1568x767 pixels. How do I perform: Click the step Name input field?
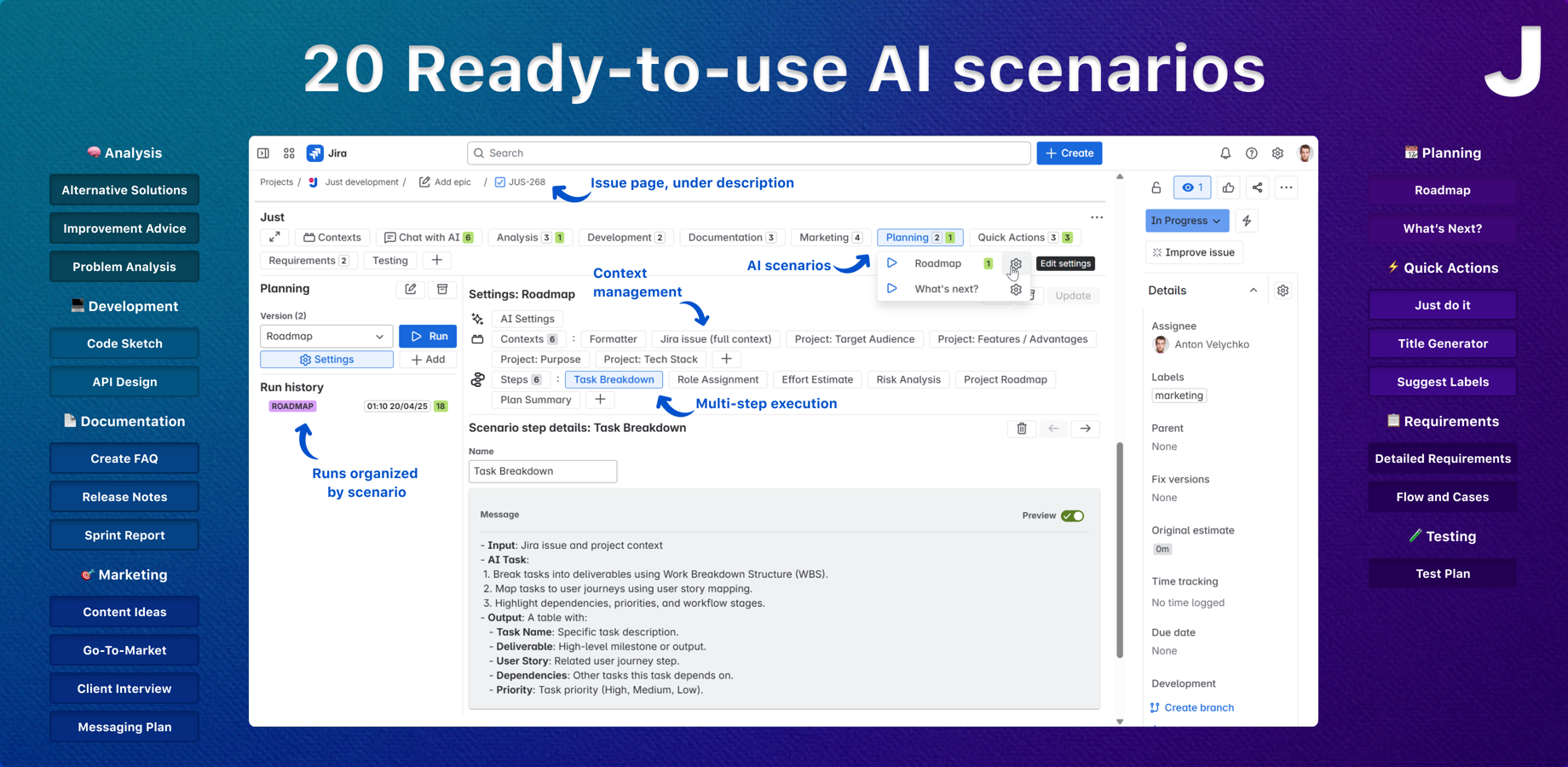coord(543,471)
